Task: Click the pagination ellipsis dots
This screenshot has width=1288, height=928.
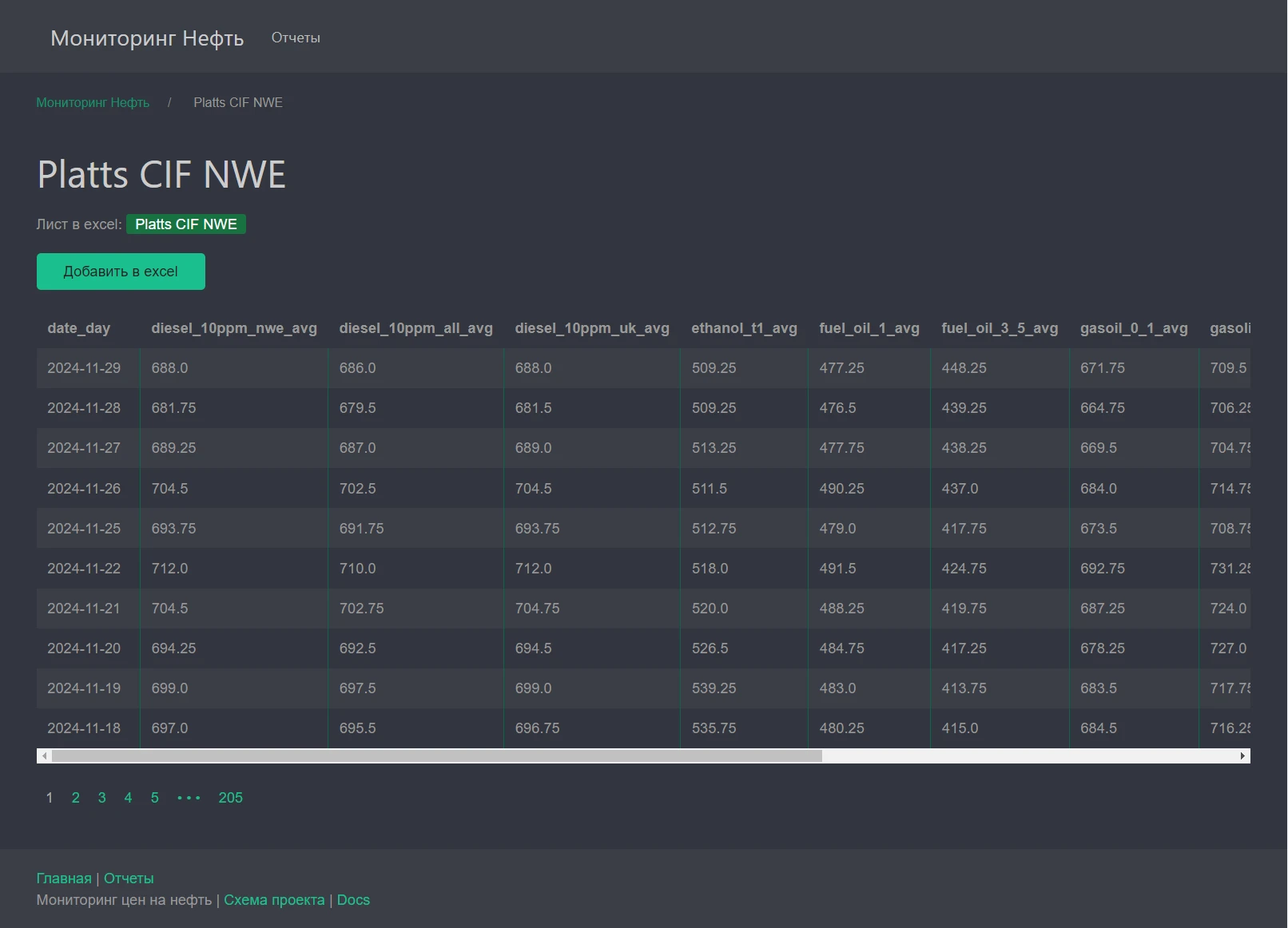Action: coord(189,798)
